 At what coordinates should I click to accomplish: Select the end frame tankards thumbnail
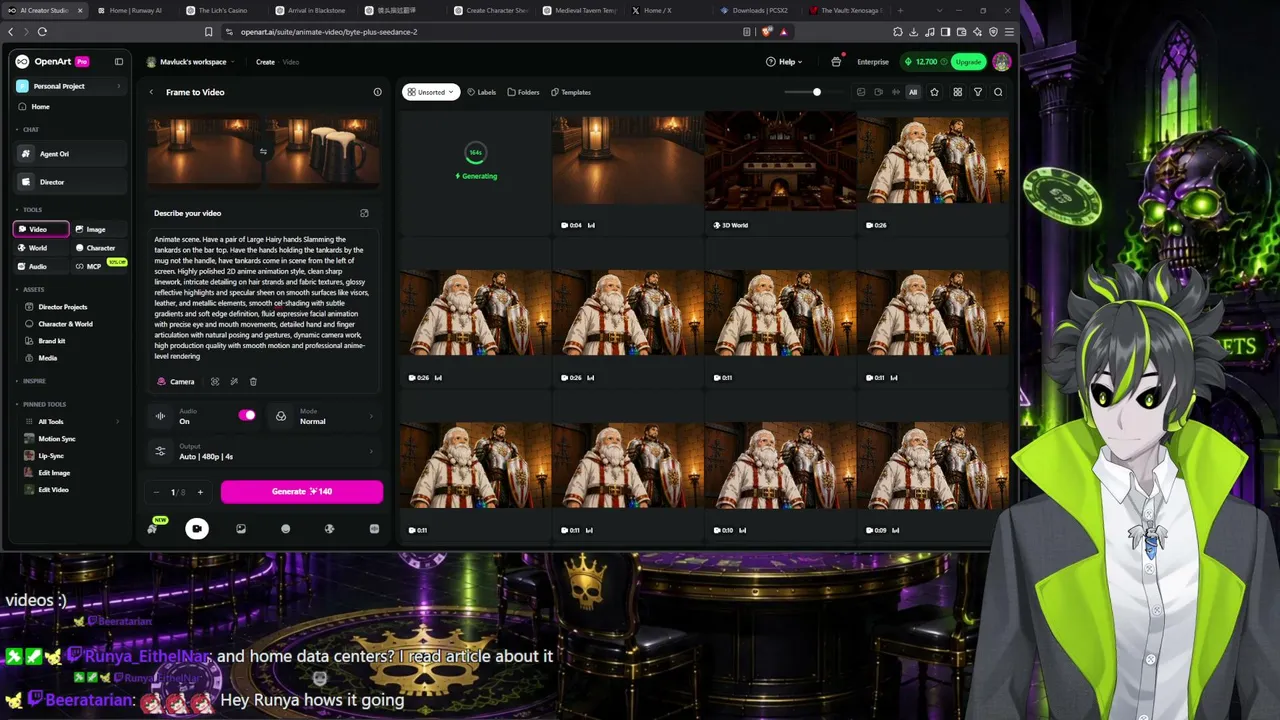[322, 152]
